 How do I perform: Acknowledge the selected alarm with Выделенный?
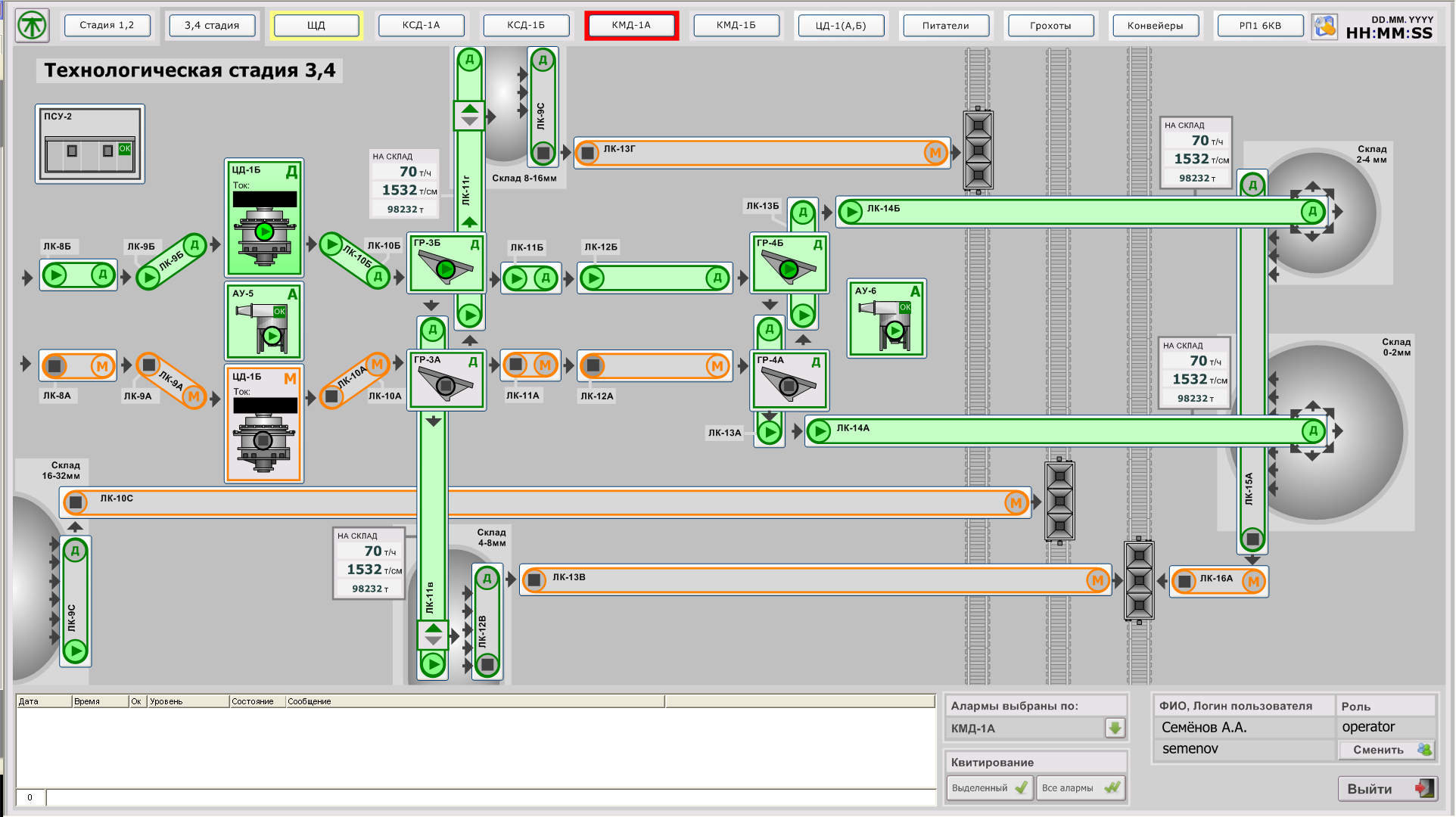pyautogui.click(x=989, y=787)
